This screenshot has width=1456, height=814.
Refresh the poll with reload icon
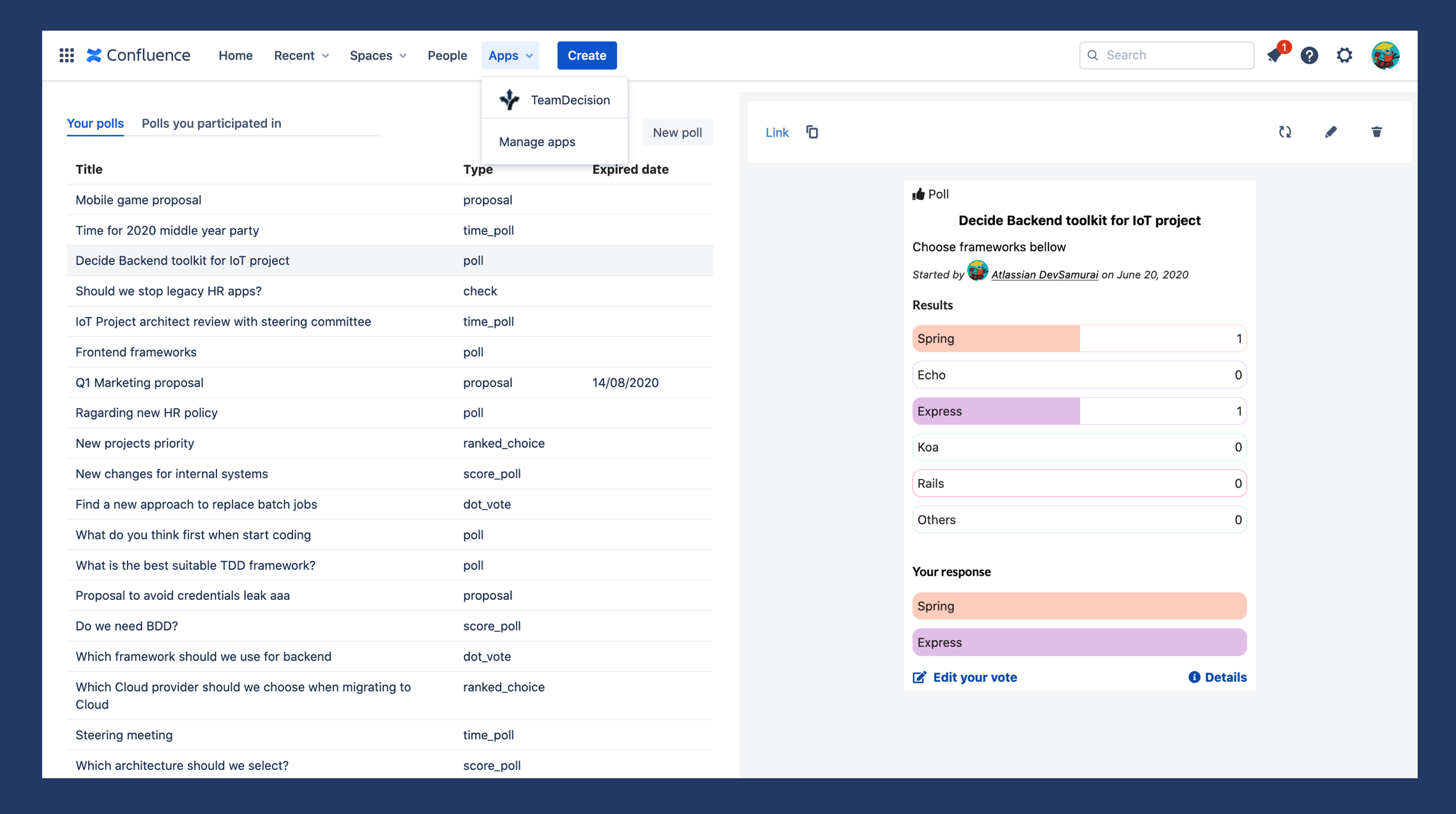pyautogui.click(x=1285, y=132)
